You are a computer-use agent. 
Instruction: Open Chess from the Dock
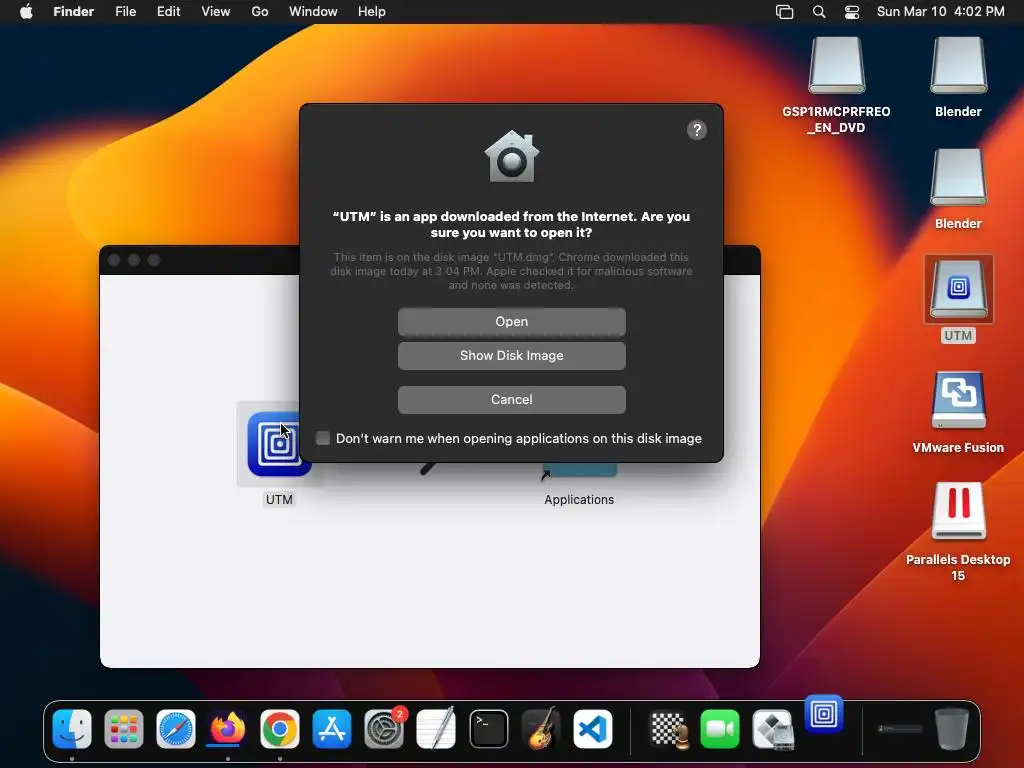669,729
